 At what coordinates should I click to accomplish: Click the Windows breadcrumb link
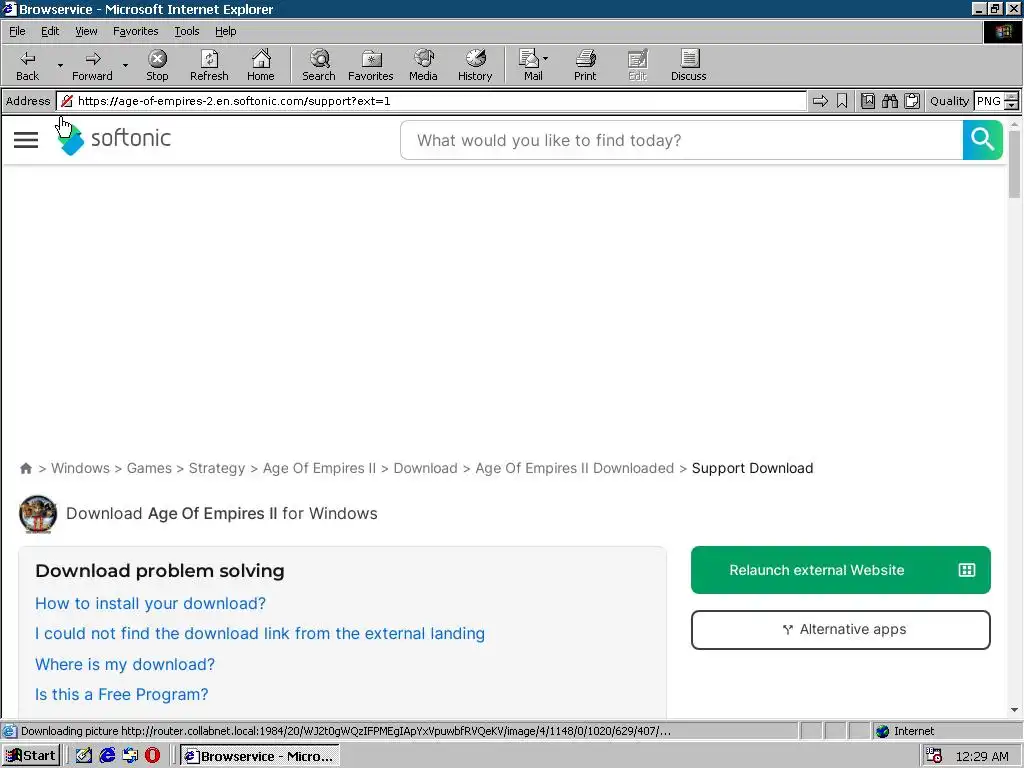pos(80,468)
